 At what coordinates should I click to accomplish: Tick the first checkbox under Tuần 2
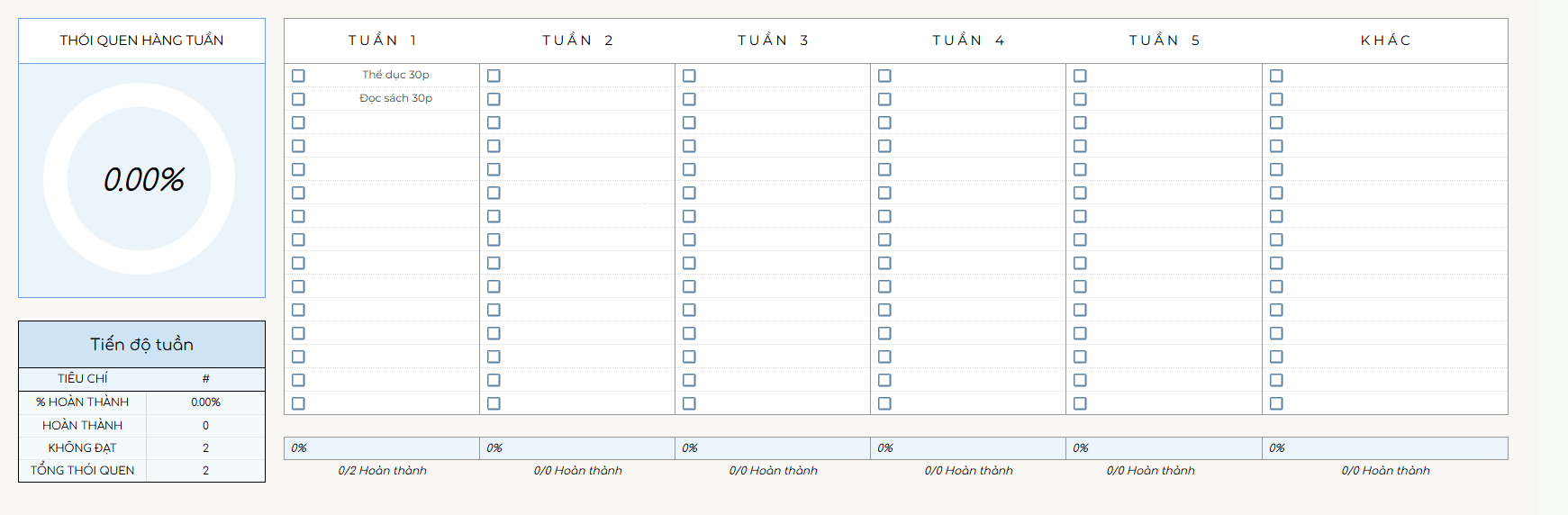(x=494, y=76)
